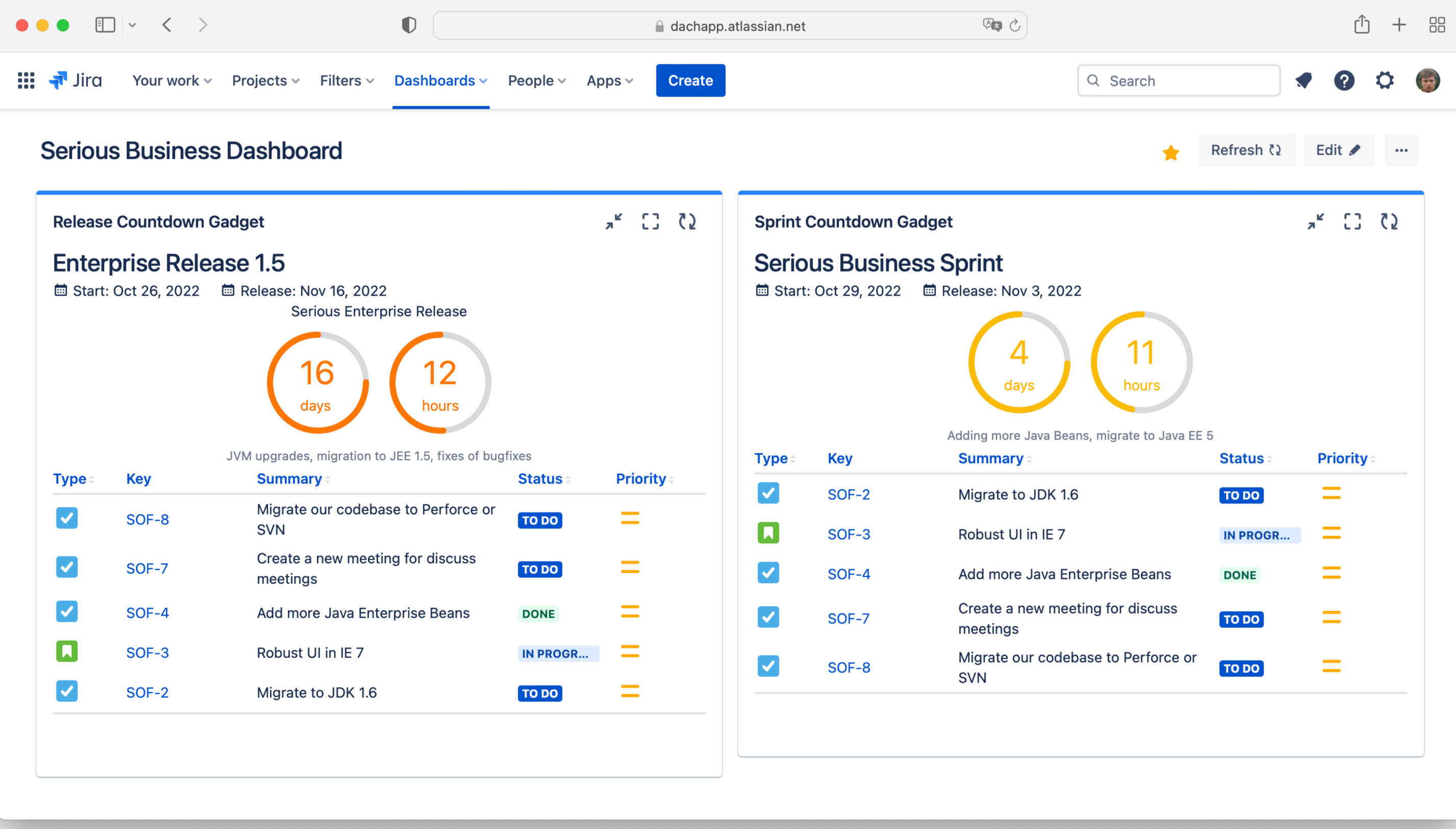Expand the Projects dropdown menu
1456x829 pixels.
[265, 80]
